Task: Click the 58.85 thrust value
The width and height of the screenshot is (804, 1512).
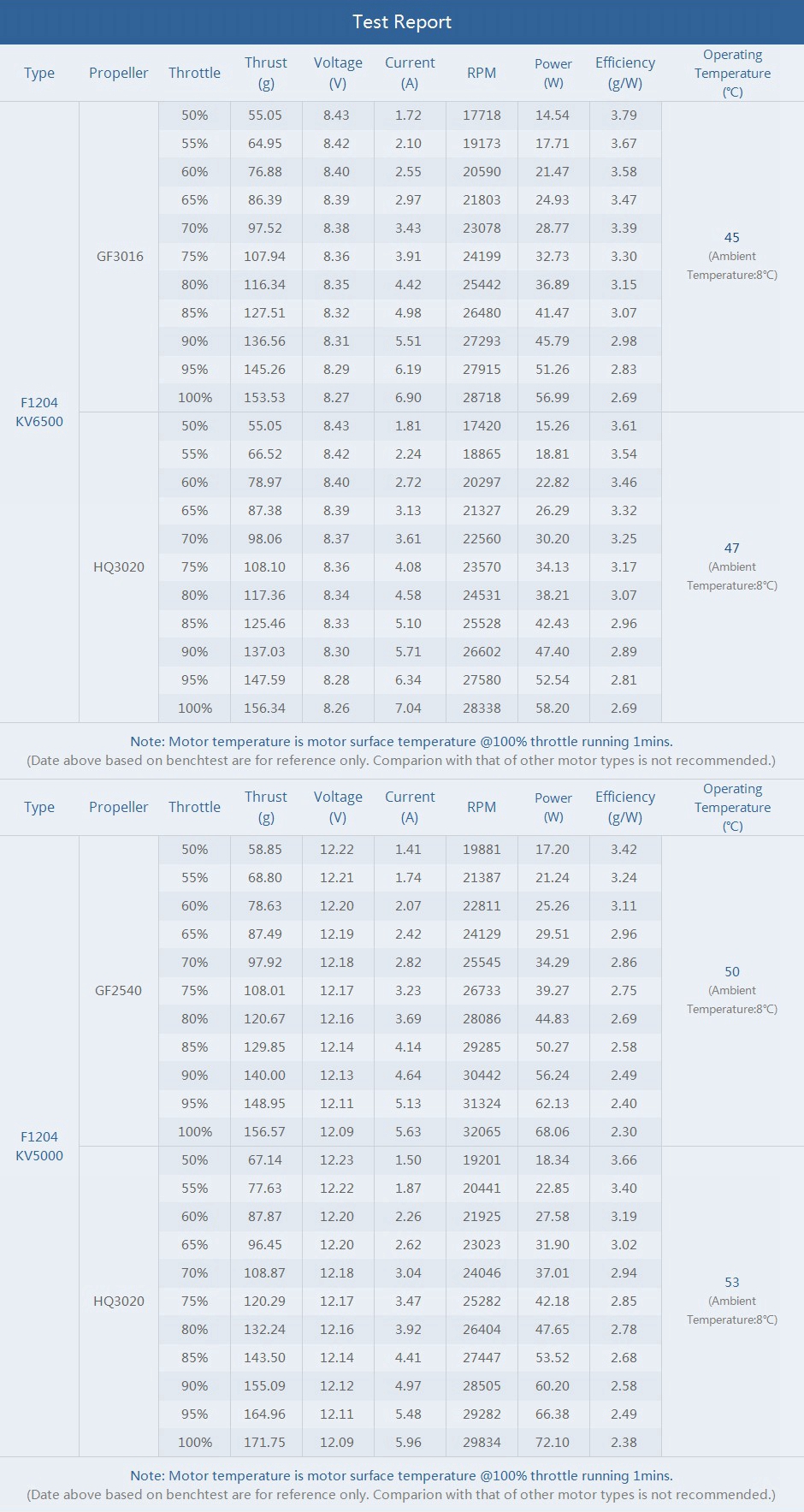Action: click(x=265, y=849)
